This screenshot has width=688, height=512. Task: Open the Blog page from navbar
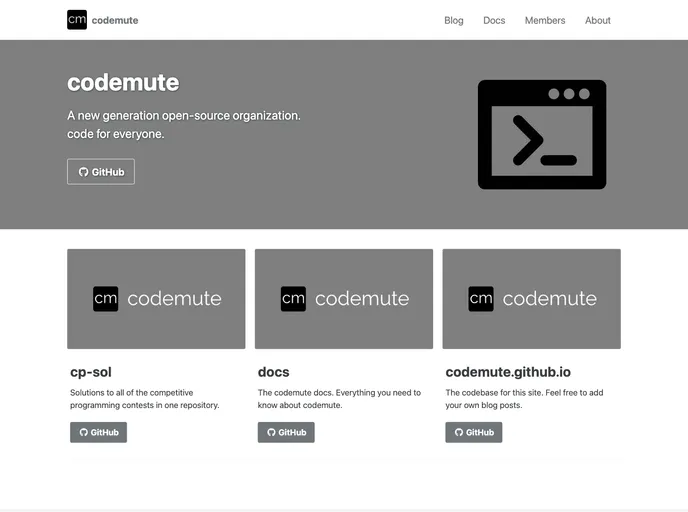pyautogui.click(x=454, y=20)
